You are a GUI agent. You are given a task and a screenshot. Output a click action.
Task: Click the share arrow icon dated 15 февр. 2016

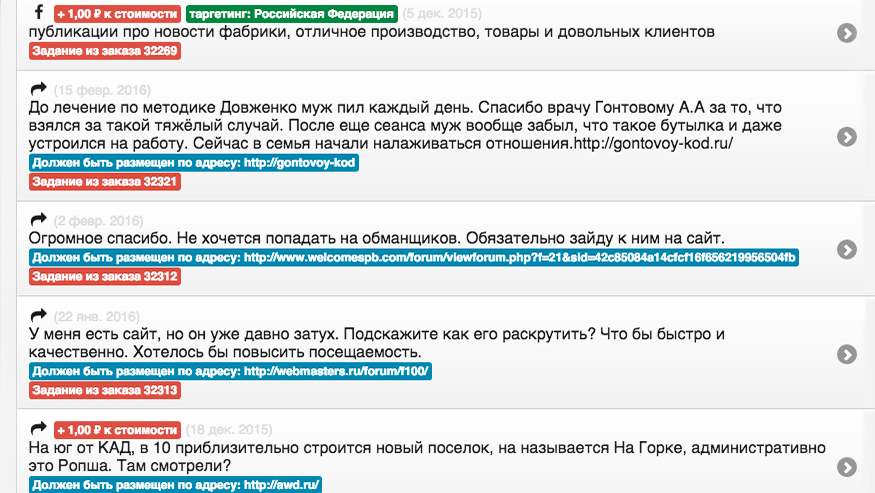tap(39, 88)
